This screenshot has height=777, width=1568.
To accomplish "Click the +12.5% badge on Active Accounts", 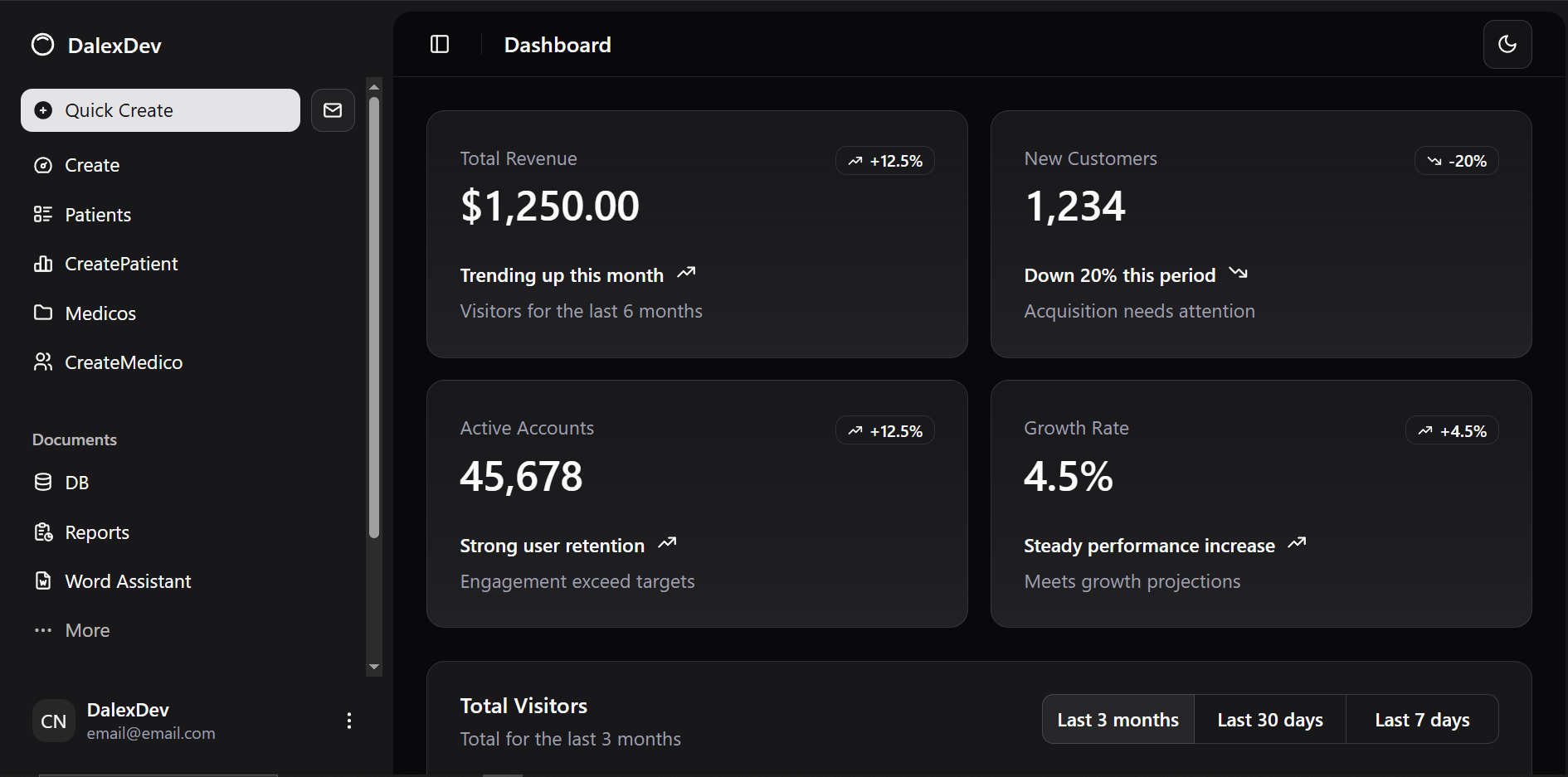I will click(x=885, y=430).
